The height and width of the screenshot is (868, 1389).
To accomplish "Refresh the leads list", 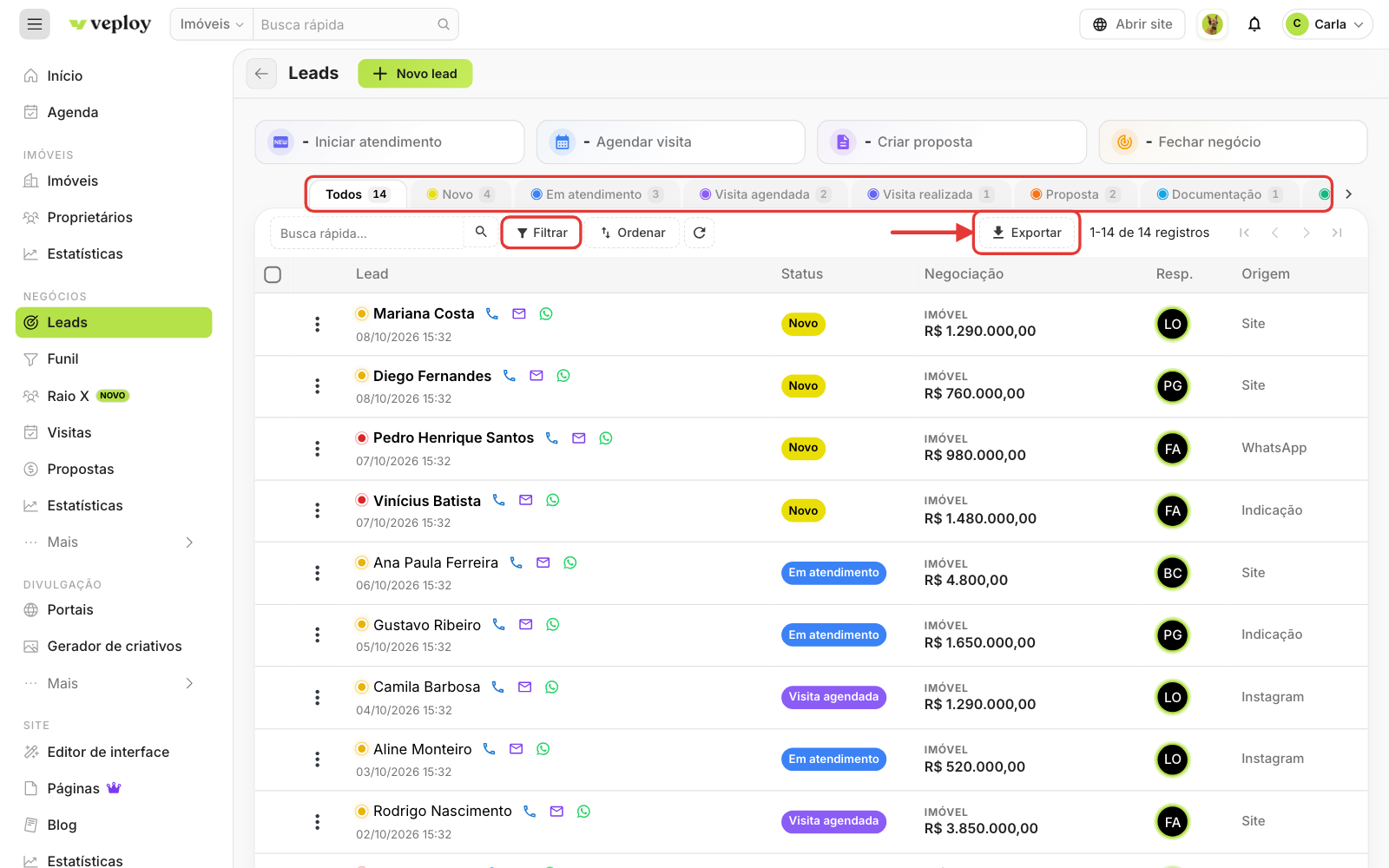I will [700, 233].
